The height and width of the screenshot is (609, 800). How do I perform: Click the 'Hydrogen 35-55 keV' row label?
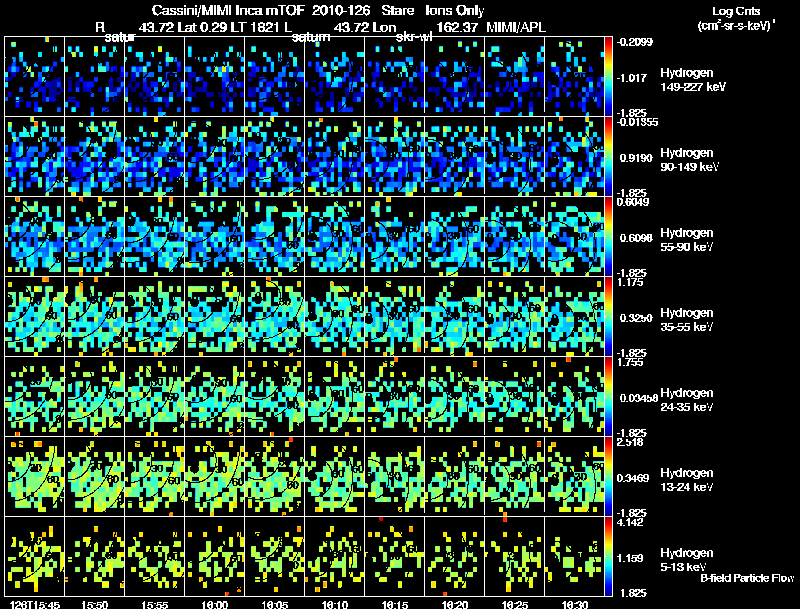(x=687, y=319)
